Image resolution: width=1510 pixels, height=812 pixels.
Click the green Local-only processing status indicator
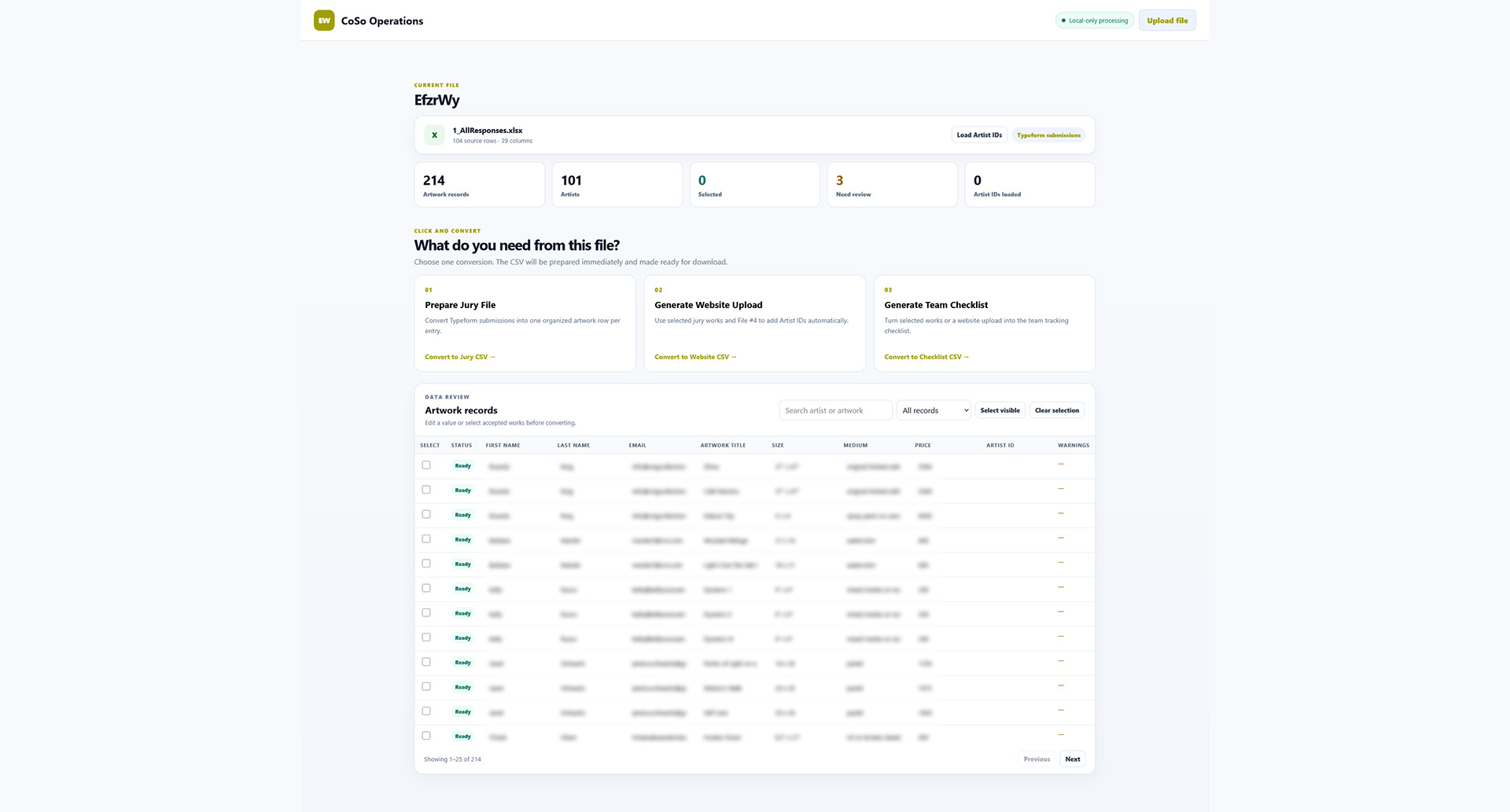click(1095, 20)
